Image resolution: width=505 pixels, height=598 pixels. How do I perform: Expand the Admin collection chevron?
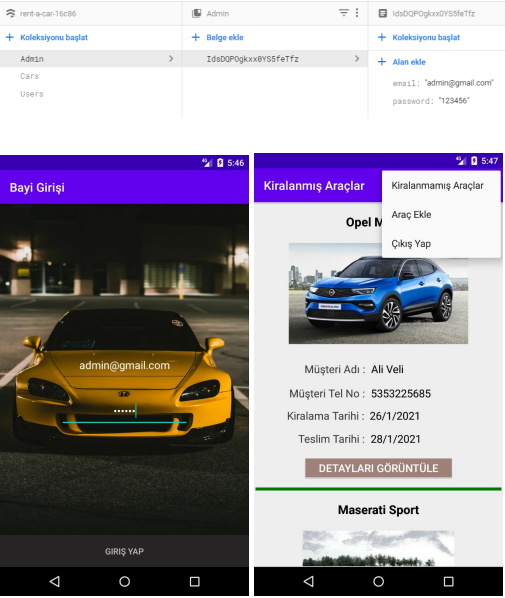pyautogui.click(x=171, y=58)
